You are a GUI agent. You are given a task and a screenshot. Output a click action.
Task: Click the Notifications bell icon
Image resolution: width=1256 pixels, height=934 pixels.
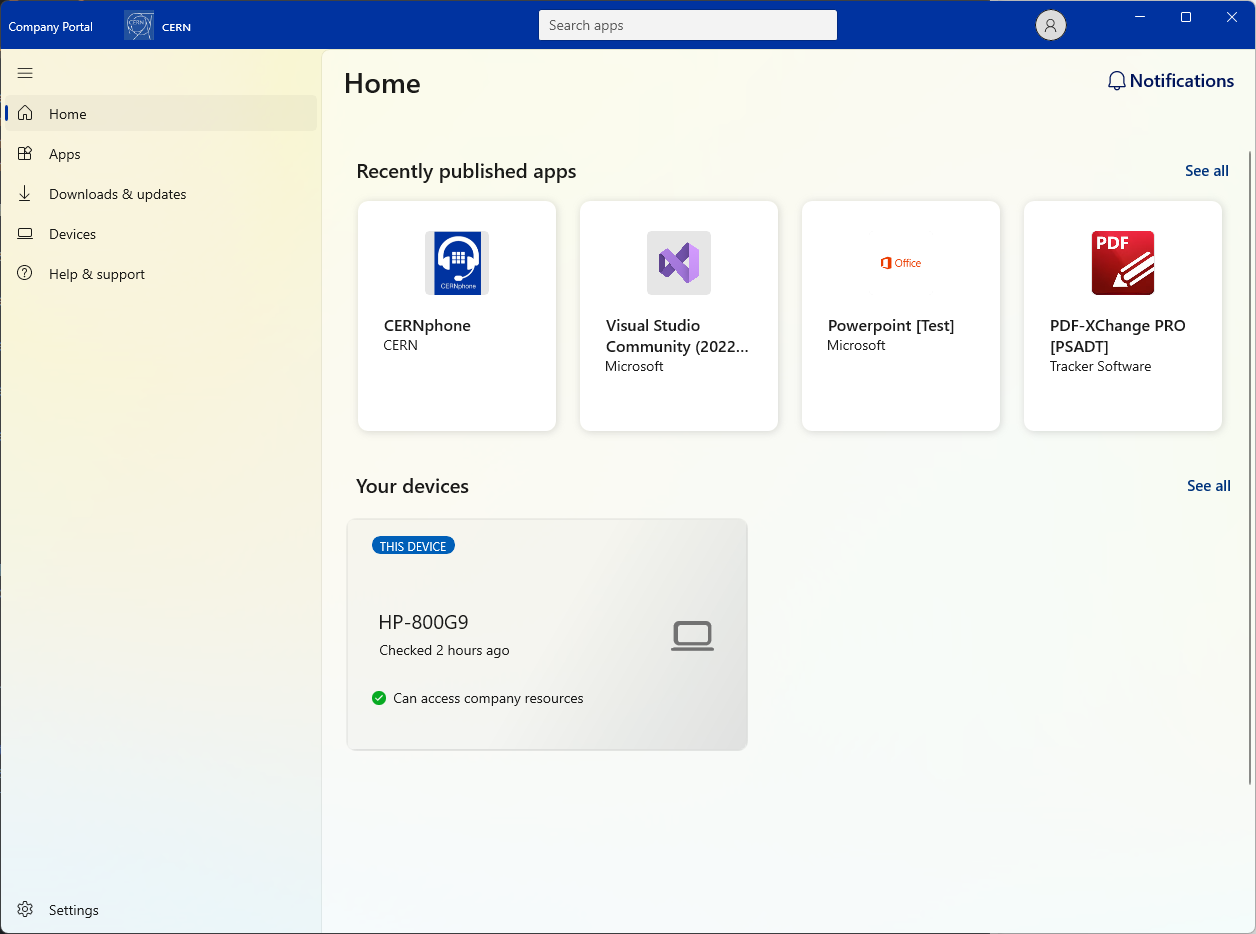click(1117, 81)
